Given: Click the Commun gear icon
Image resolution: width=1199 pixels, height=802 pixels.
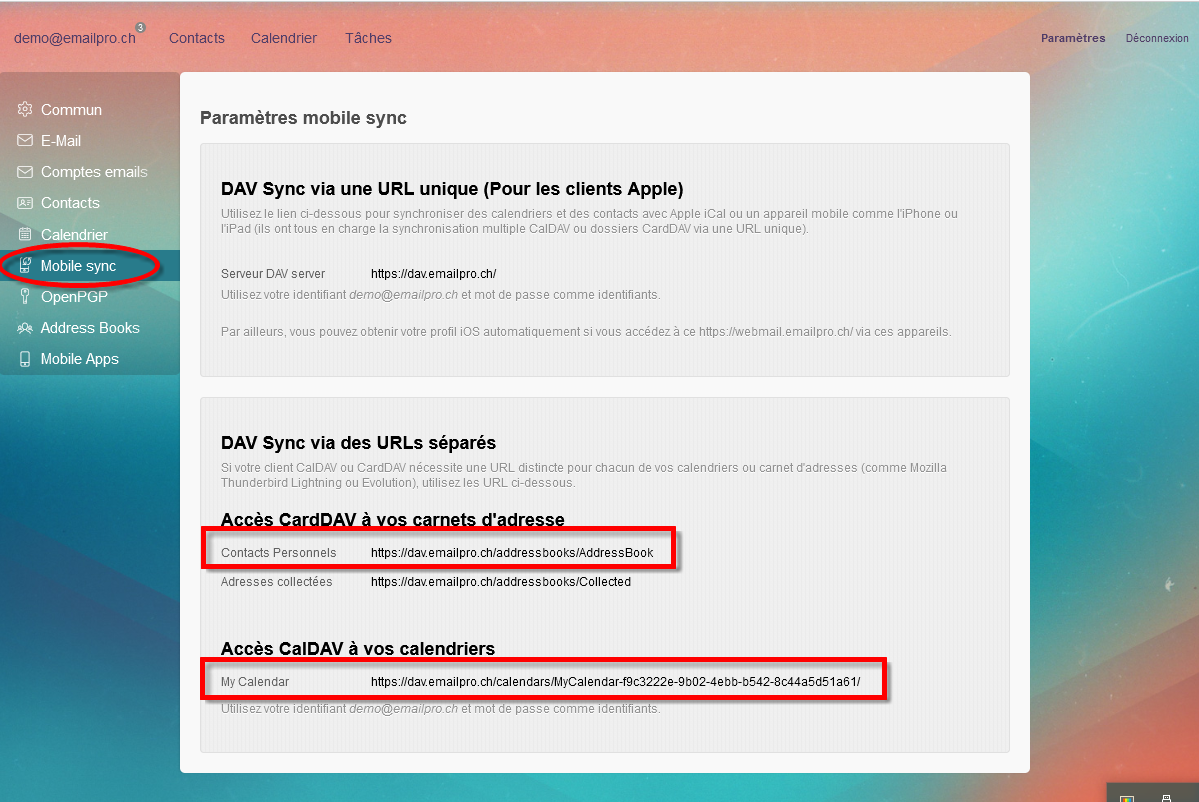Looking at the screenshot, I should 25,109.
